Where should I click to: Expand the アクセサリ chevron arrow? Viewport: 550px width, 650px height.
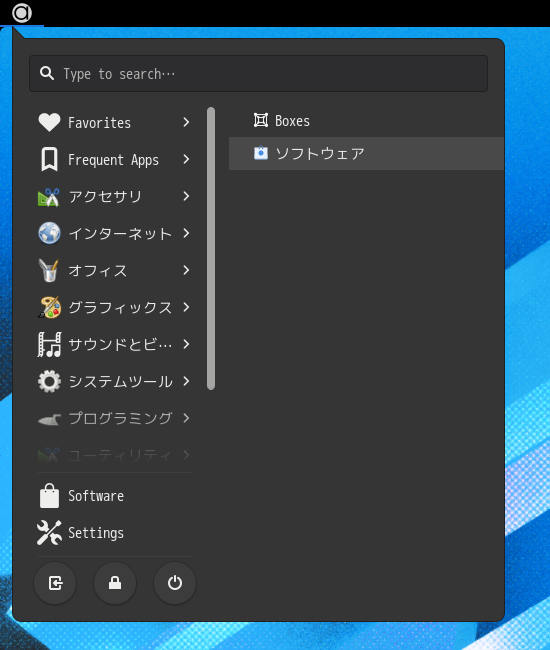pos(186,196)
